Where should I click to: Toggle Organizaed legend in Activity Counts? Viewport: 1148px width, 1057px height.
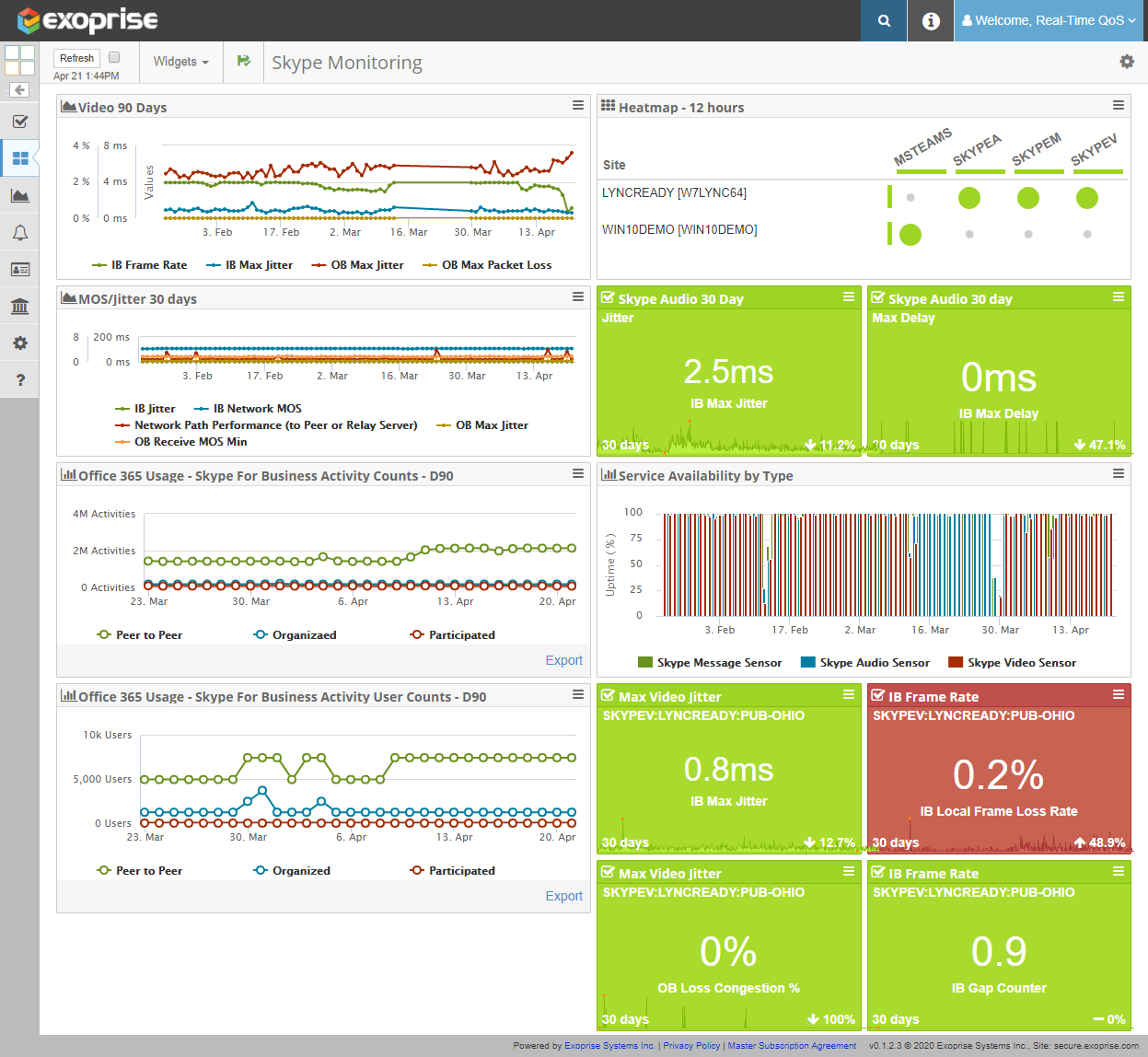pyautogui.click(x=295, y=635)
